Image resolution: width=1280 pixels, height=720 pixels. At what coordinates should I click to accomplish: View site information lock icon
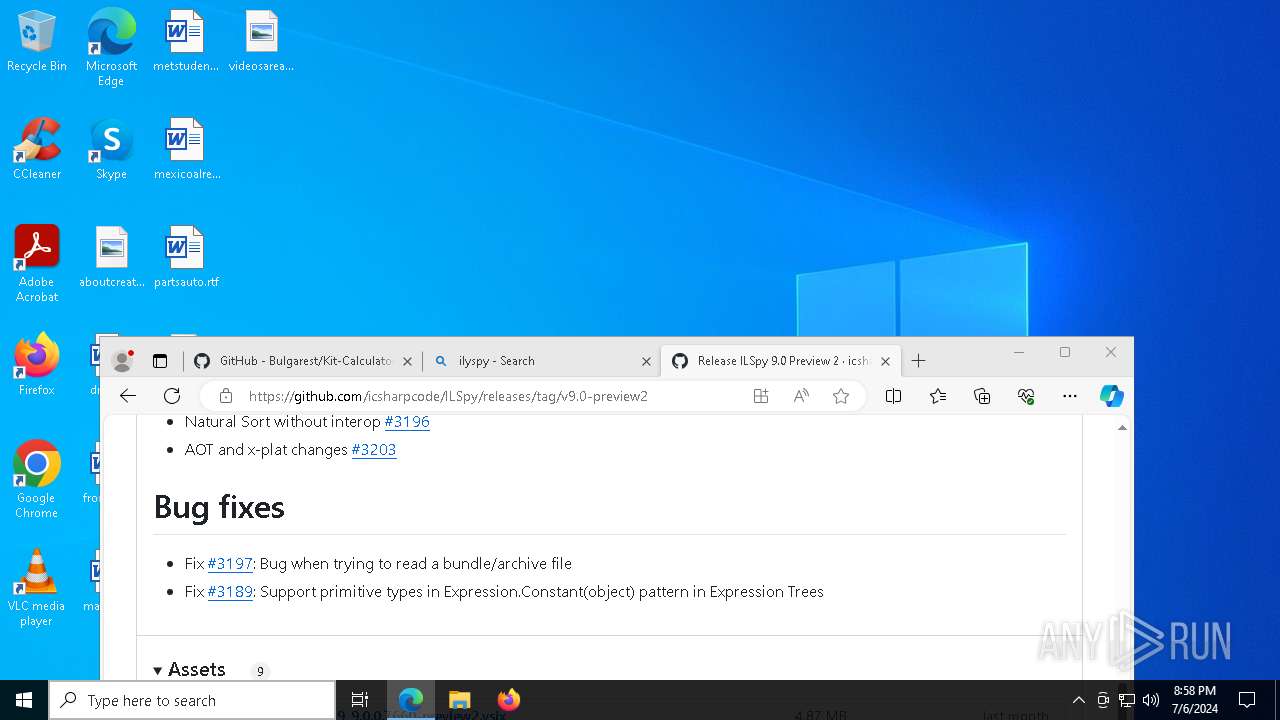point(226,396)
